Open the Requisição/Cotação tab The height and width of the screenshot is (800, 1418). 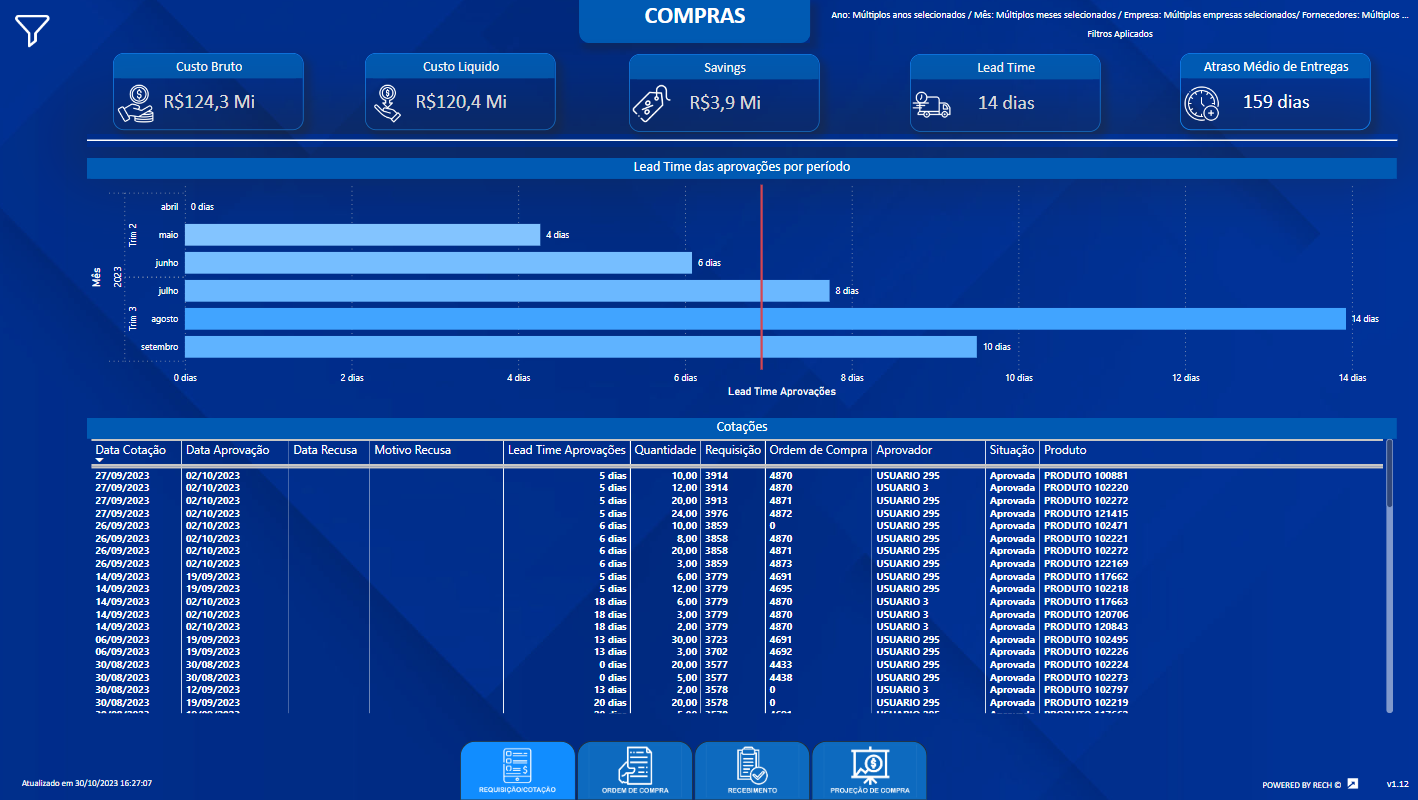point(517,770)
